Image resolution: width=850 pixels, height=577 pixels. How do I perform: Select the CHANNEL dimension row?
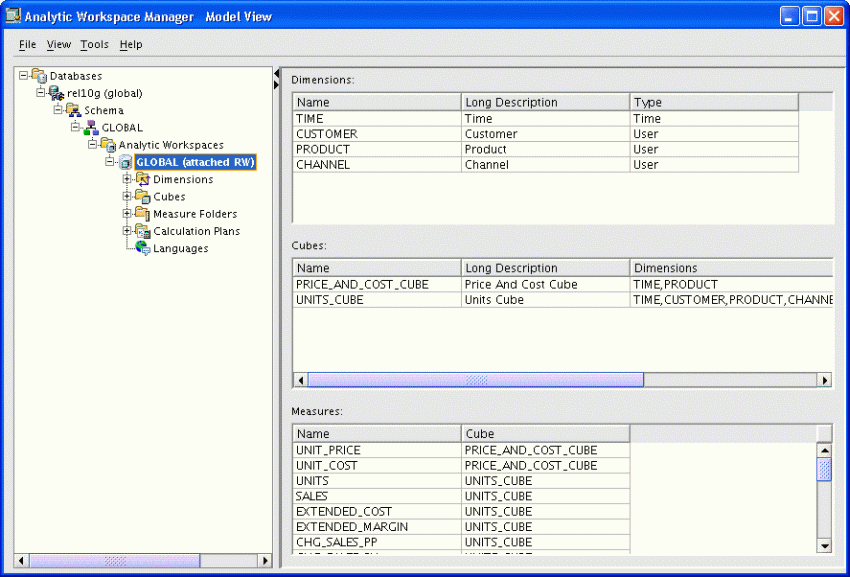[x=546, y=164]
